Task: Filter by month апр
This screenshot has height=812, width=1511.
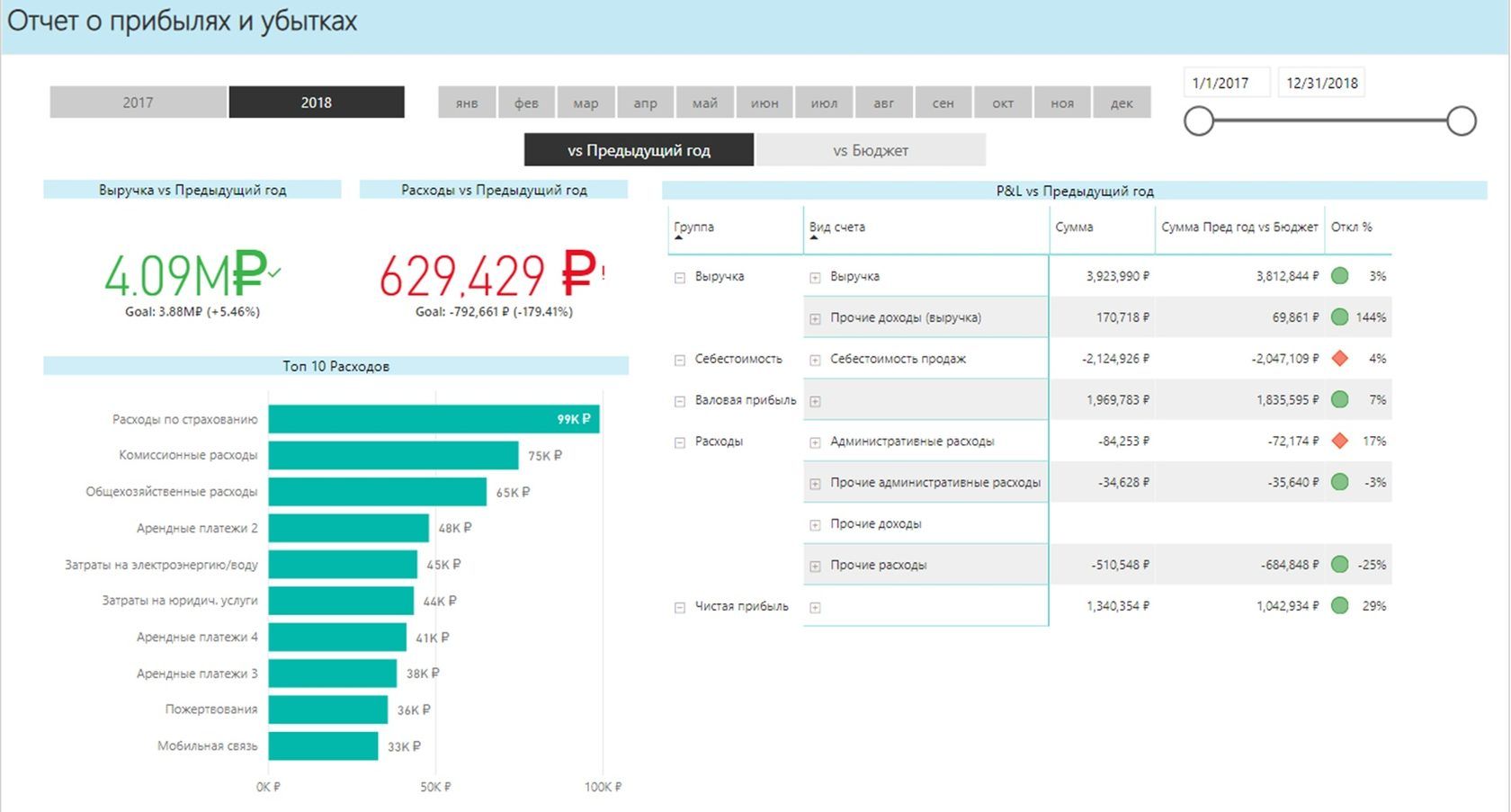Action: [645, 103]
